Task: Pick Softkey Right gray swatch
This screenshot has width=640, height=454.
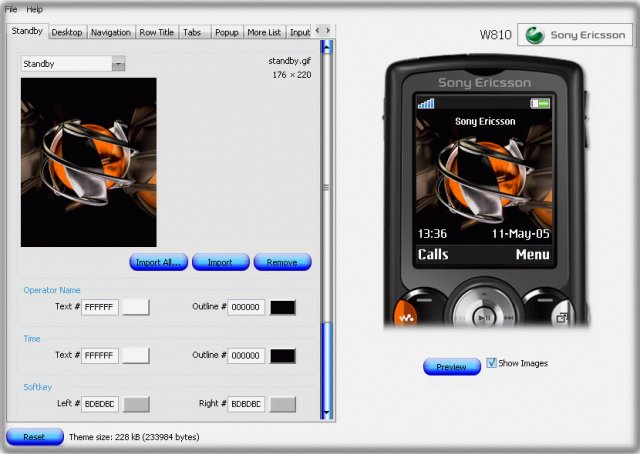Action: pos(283,404)
